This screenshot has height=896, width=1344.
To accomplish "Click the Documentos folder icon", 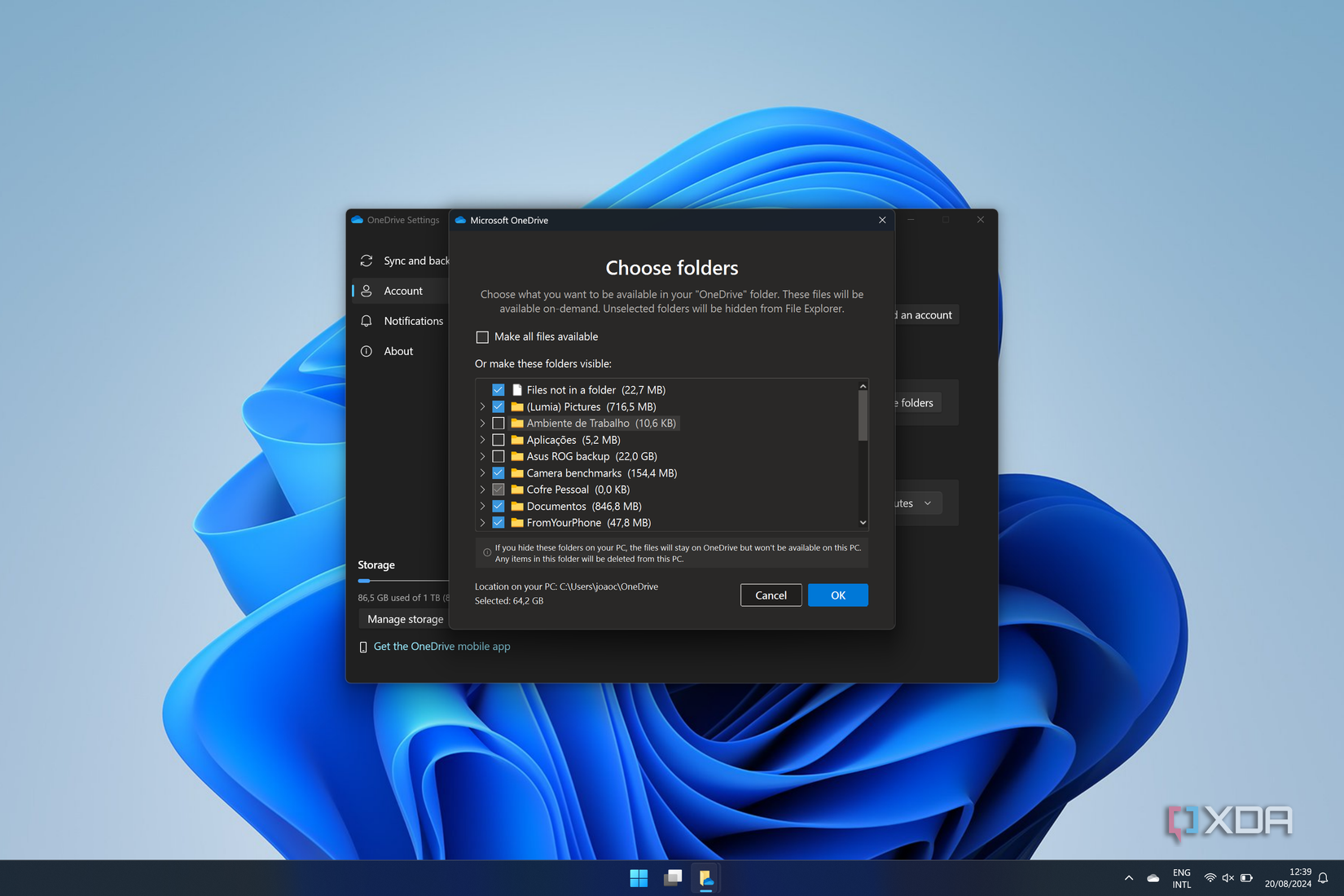I will [x=518, y=506].
